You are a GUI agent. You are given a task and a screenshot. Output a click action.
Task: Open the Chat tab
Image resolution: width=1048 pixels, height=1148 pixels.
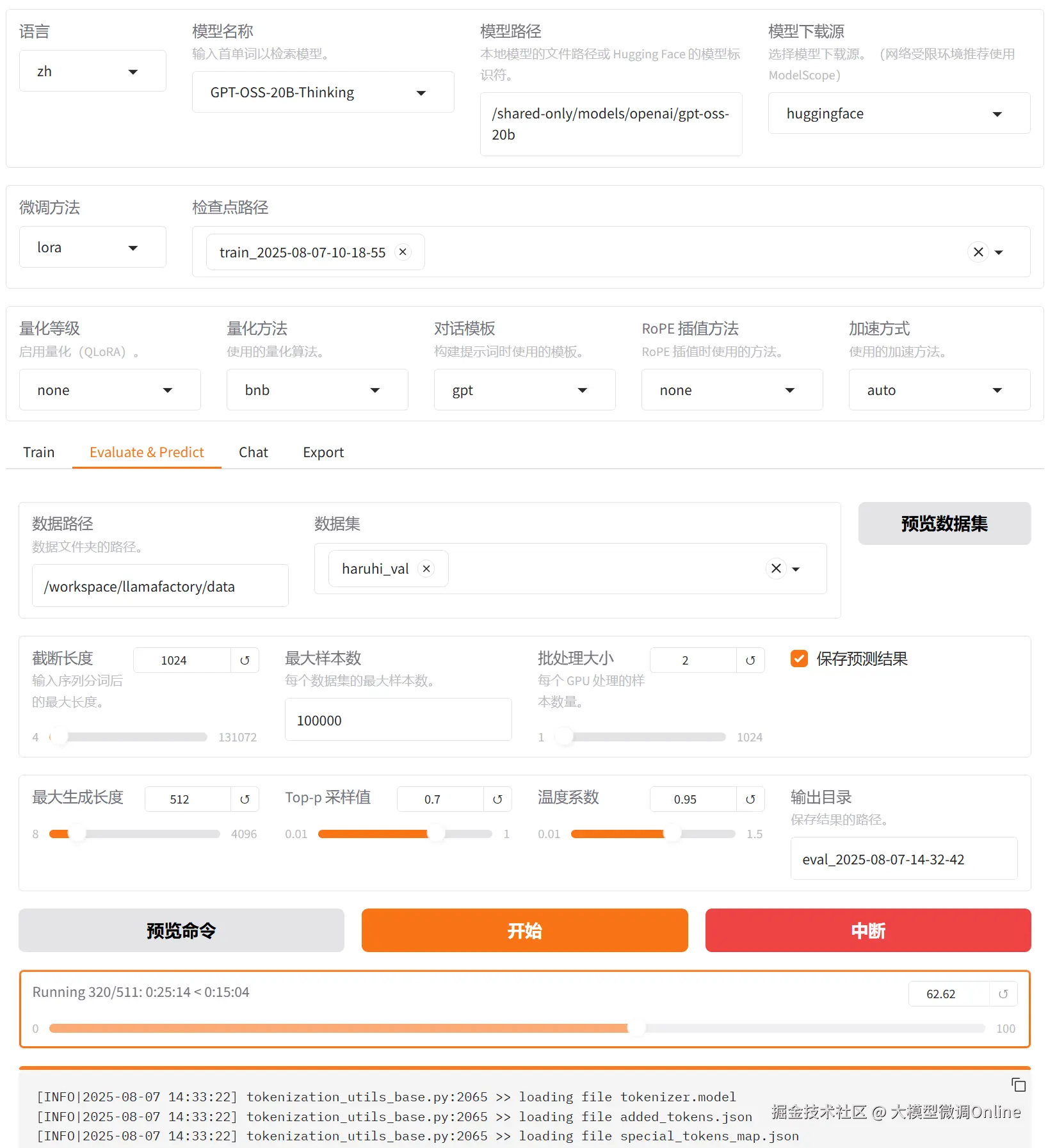[x=254, y=452]
